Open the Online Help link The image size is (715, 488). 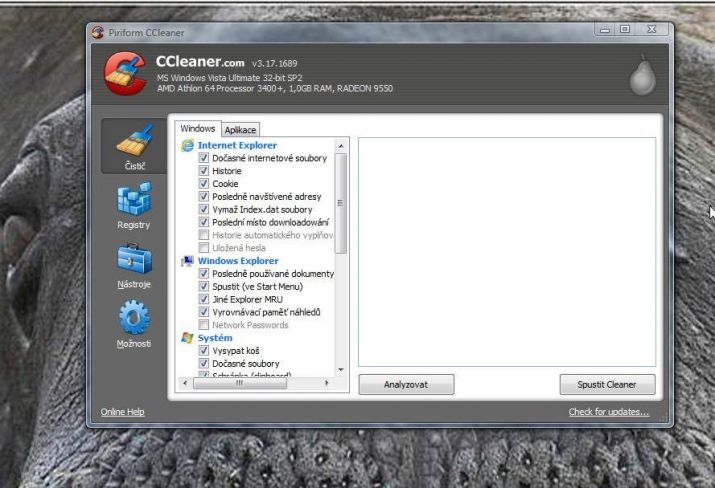123,412
